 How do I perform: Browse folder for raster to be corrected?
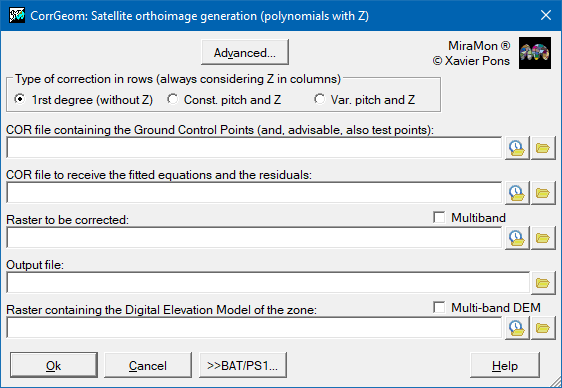point(543,238)
